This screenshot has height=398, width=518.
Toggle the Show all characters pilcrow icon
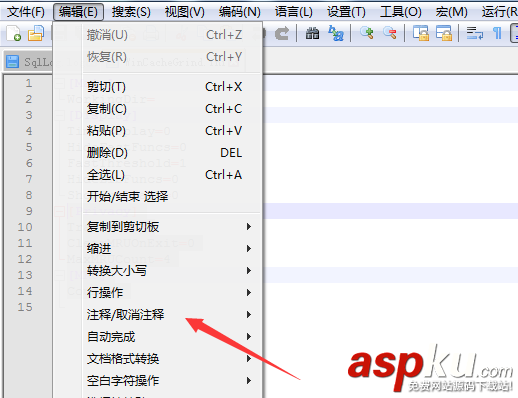[497, 33]
